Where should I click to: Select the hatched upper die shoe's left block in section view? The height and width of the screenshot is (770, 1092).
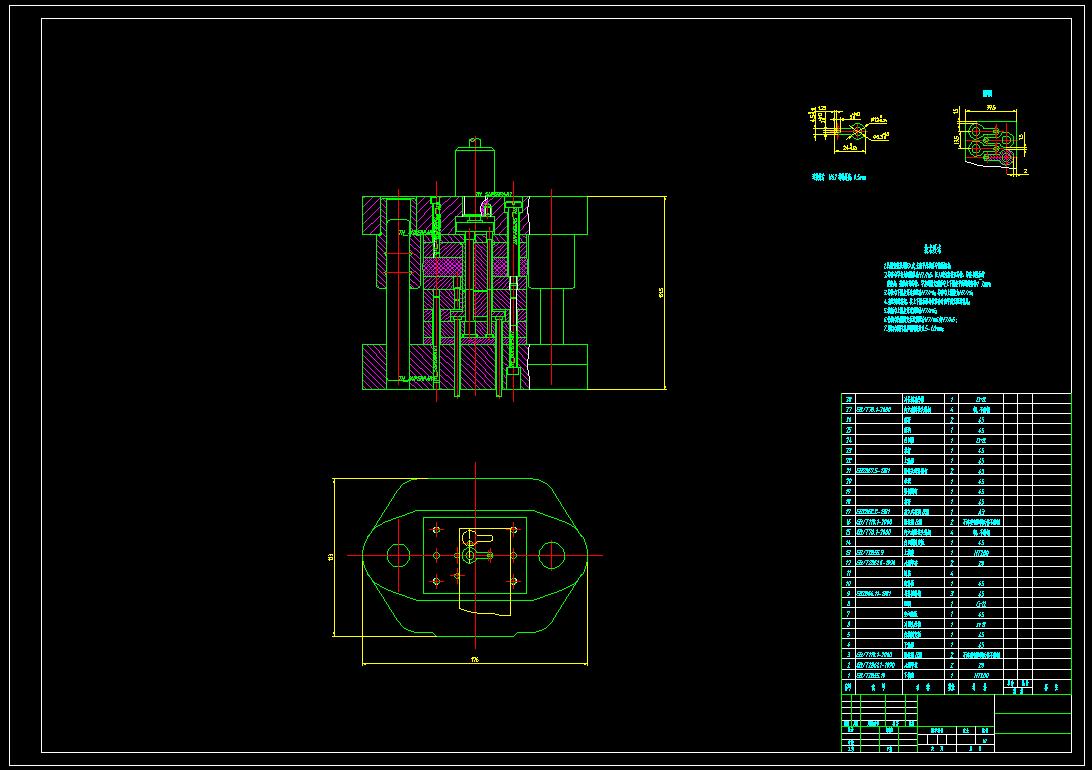(x=373, y=216)
